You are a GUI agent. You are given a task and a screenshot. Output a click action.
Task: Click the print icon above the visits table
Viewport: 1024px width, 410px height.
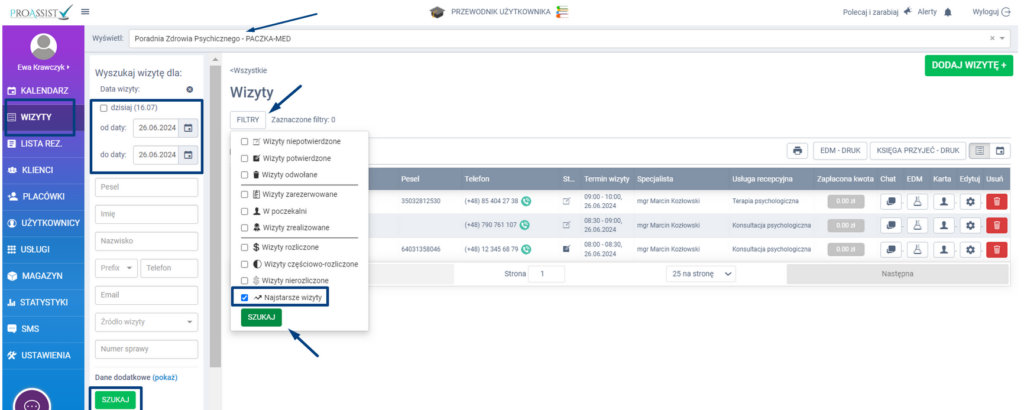coord(797,151)
